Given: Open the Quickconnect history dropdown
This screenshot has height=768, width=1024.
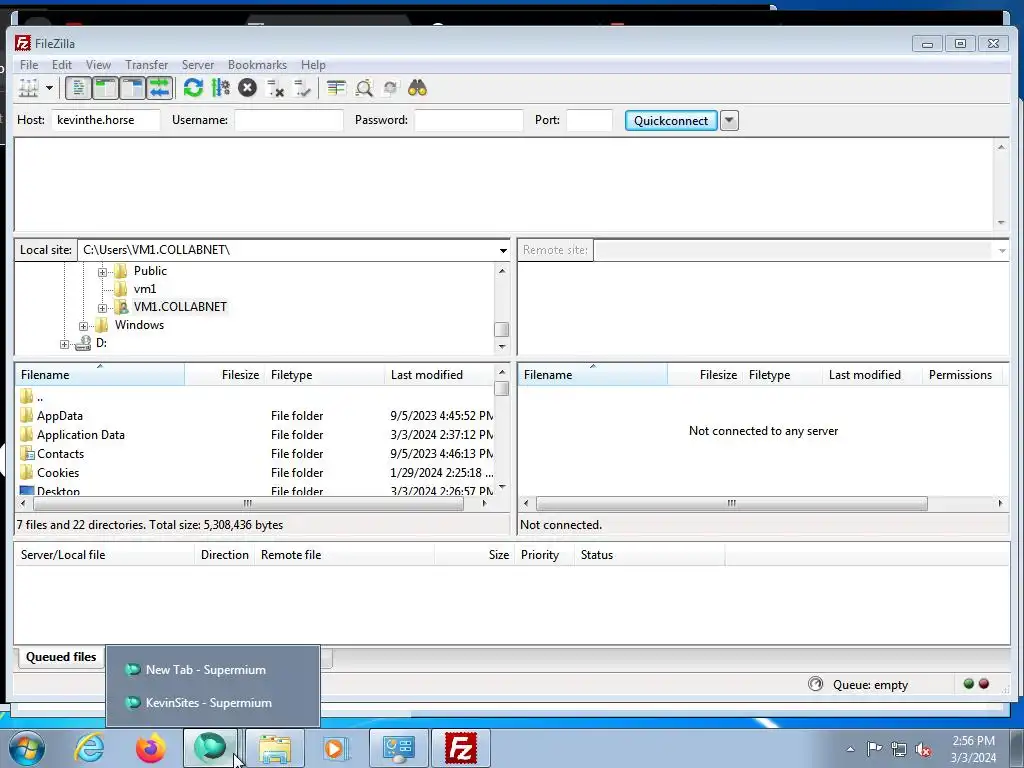Looking at the screenshot, I should 729,120.
